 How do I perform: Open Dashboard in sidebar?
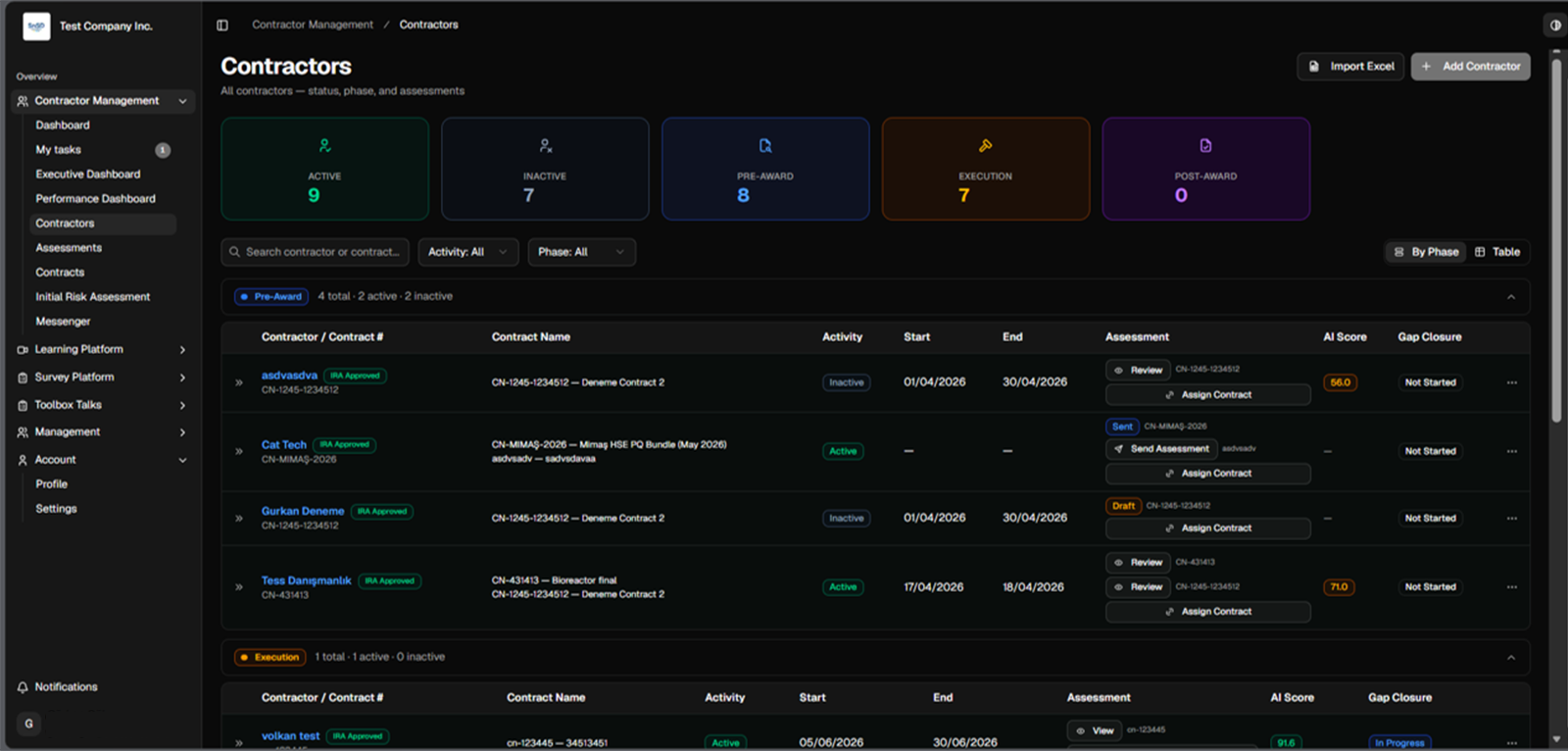63,125
